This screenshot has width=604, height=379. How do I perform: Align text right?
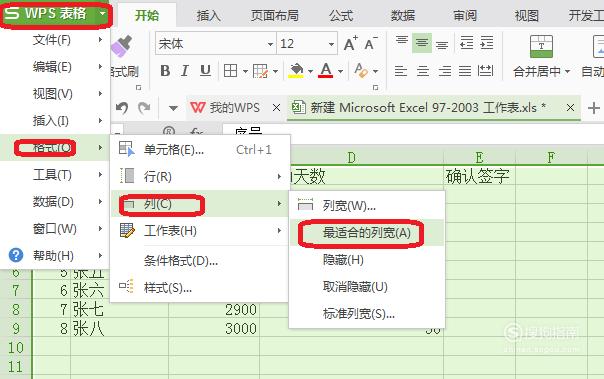pyautogui.click(x=445, y=71)
